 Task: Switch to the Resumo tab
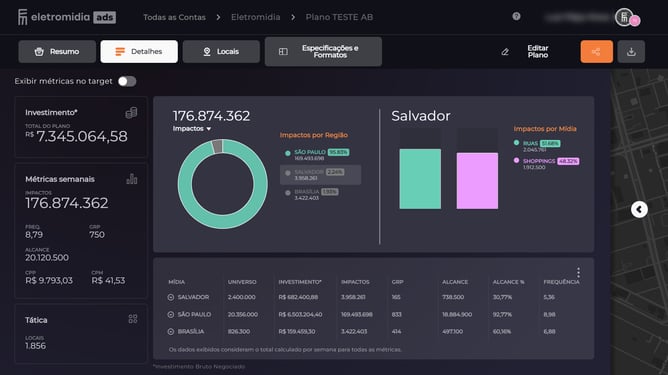point(57,52)
